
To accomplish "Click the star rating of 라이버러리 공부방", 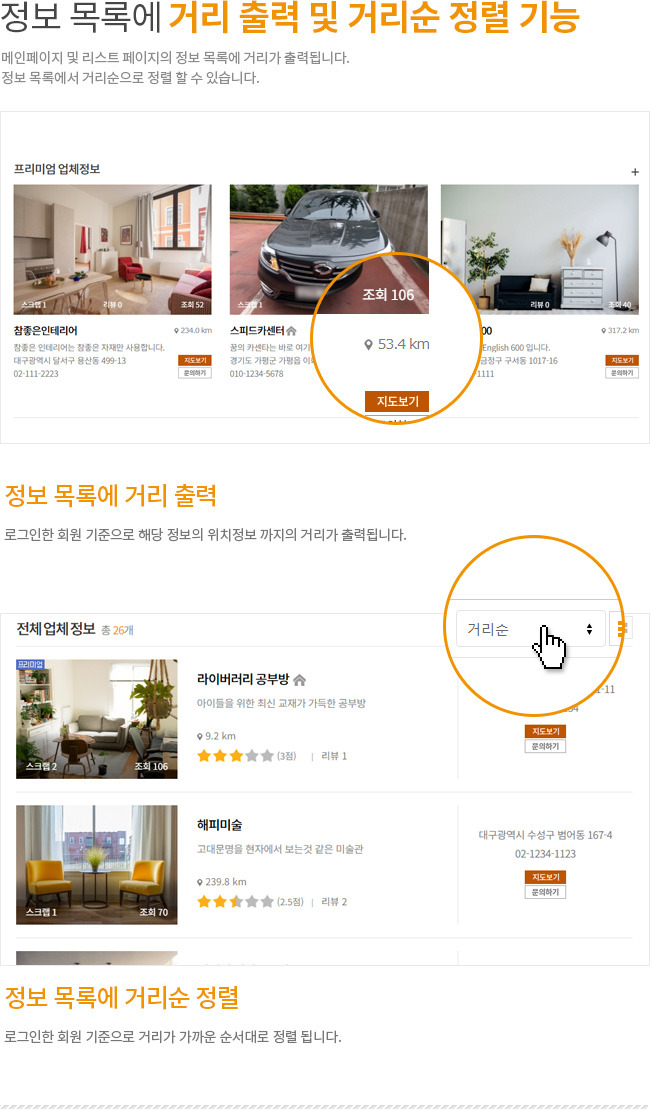I will pyautogui.click(x=235, y=756).
